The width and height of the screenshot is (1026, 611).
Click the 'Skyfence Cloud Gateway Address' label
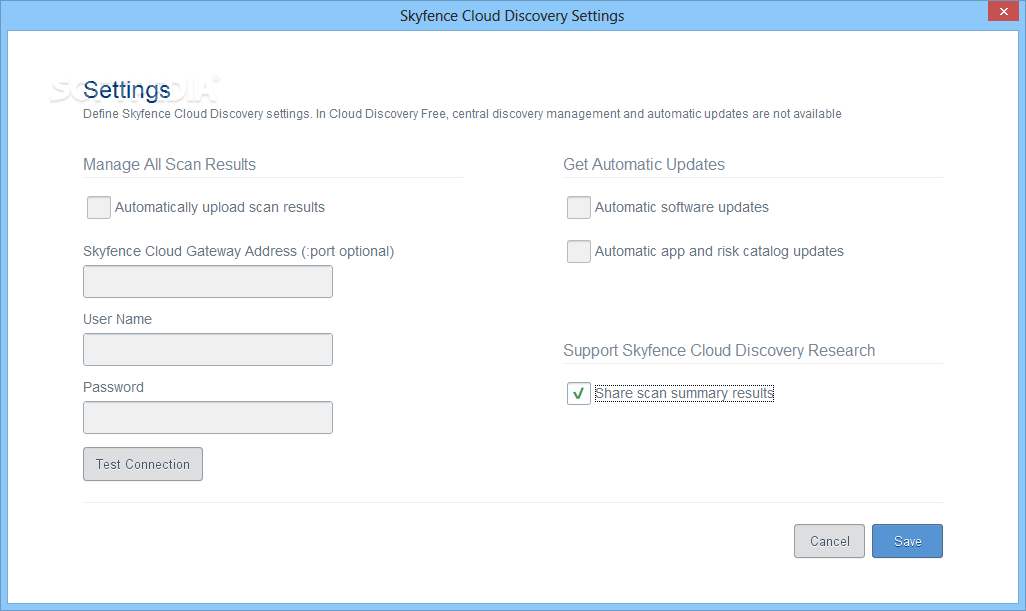coord(238,251)
